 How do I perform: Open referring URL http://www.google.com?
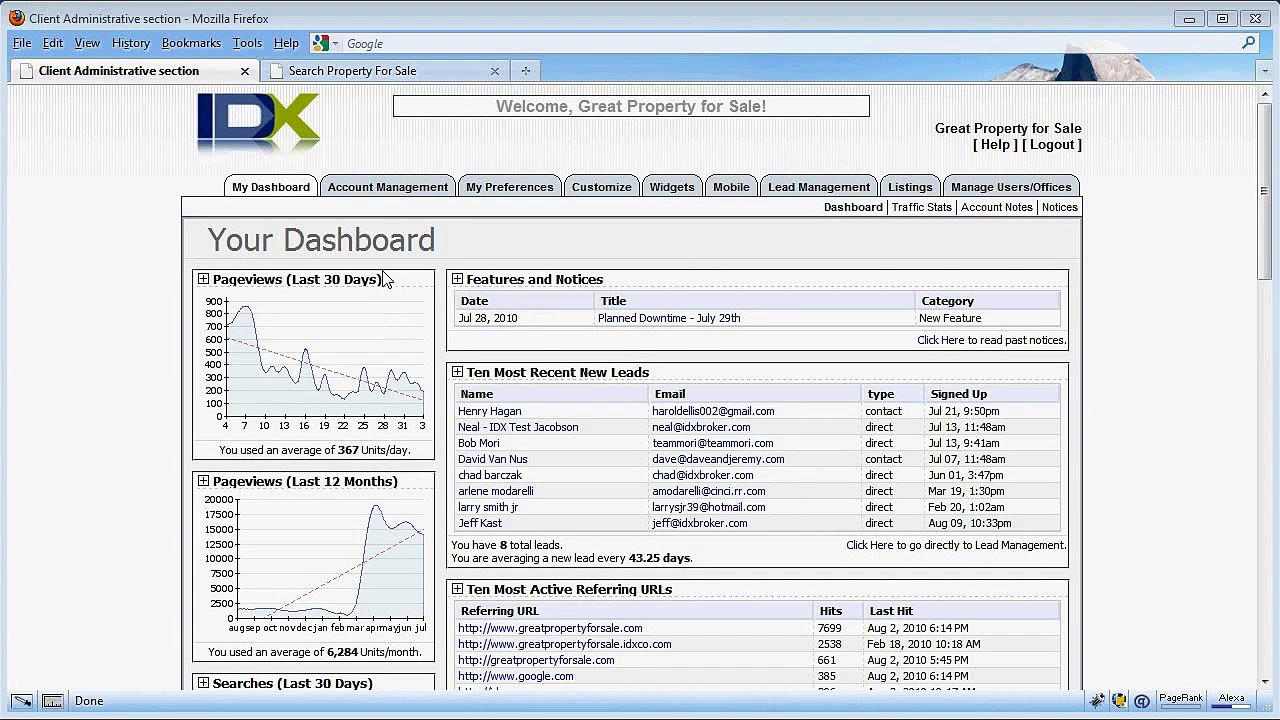coord(516,676)
